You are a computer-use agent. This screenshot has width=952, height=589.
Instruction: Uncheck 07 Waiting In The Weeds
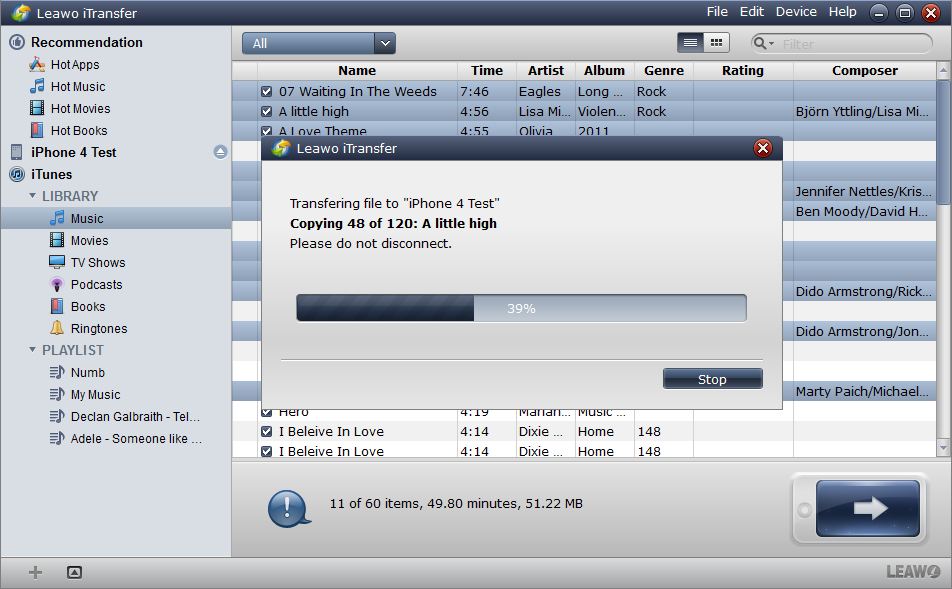pos(267,92)
